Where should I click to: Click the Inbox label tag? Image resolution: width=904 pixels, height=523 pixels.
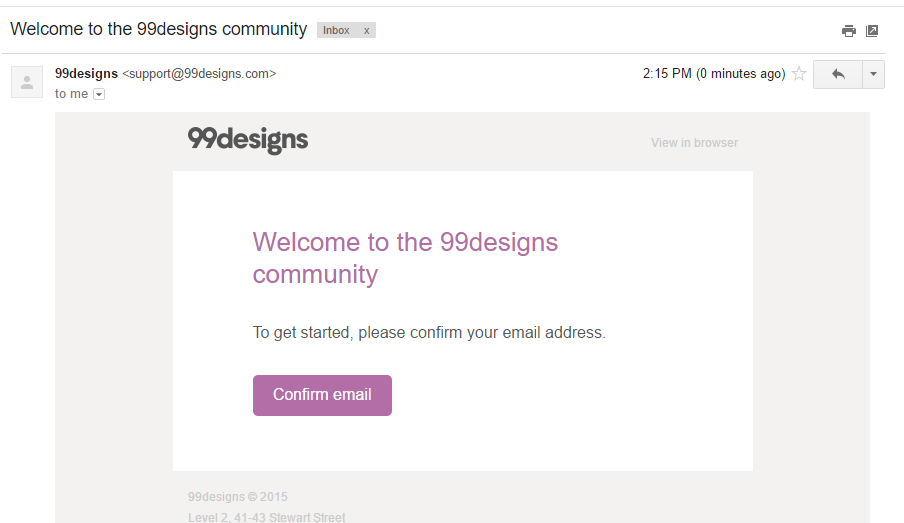(336, 31)
